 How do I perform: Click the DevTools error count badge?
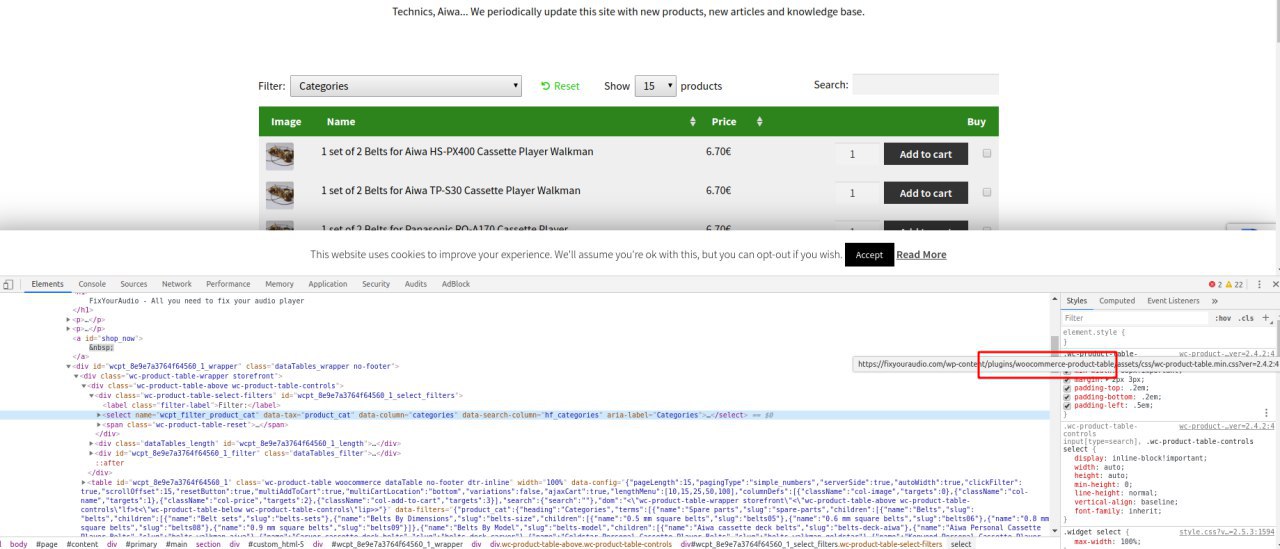(x=1215, y=285)
